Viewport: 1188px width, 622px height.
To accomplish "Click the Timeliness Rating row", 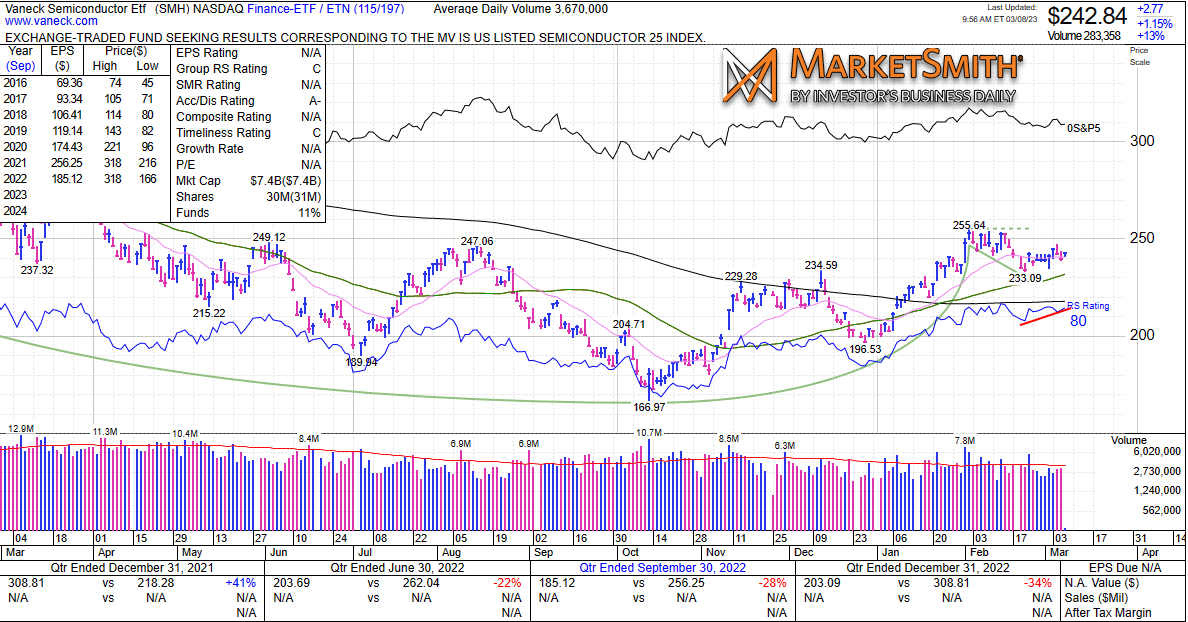I will (x=249, y=132).
